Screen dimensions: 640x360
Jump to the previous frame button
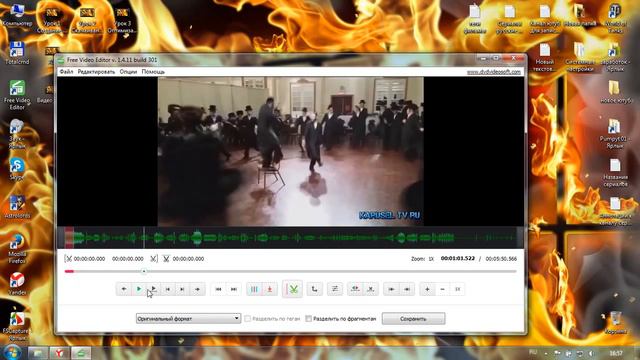point(168,289)
